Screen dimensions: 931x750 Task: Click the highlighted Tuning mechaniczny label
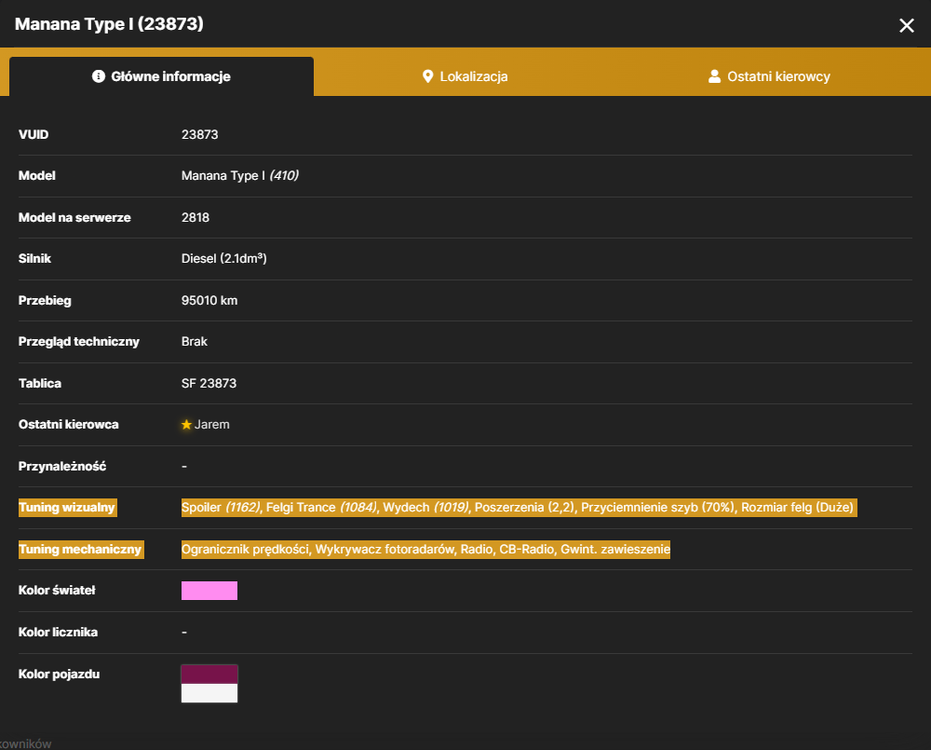81,549
